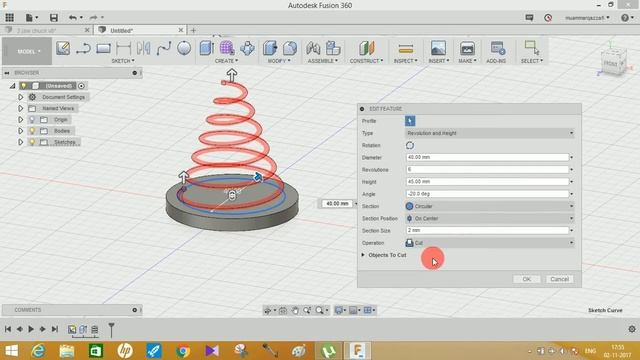640x360 pixels.
Task: Jump to the timeline beginning
Action: coord(8,329)
